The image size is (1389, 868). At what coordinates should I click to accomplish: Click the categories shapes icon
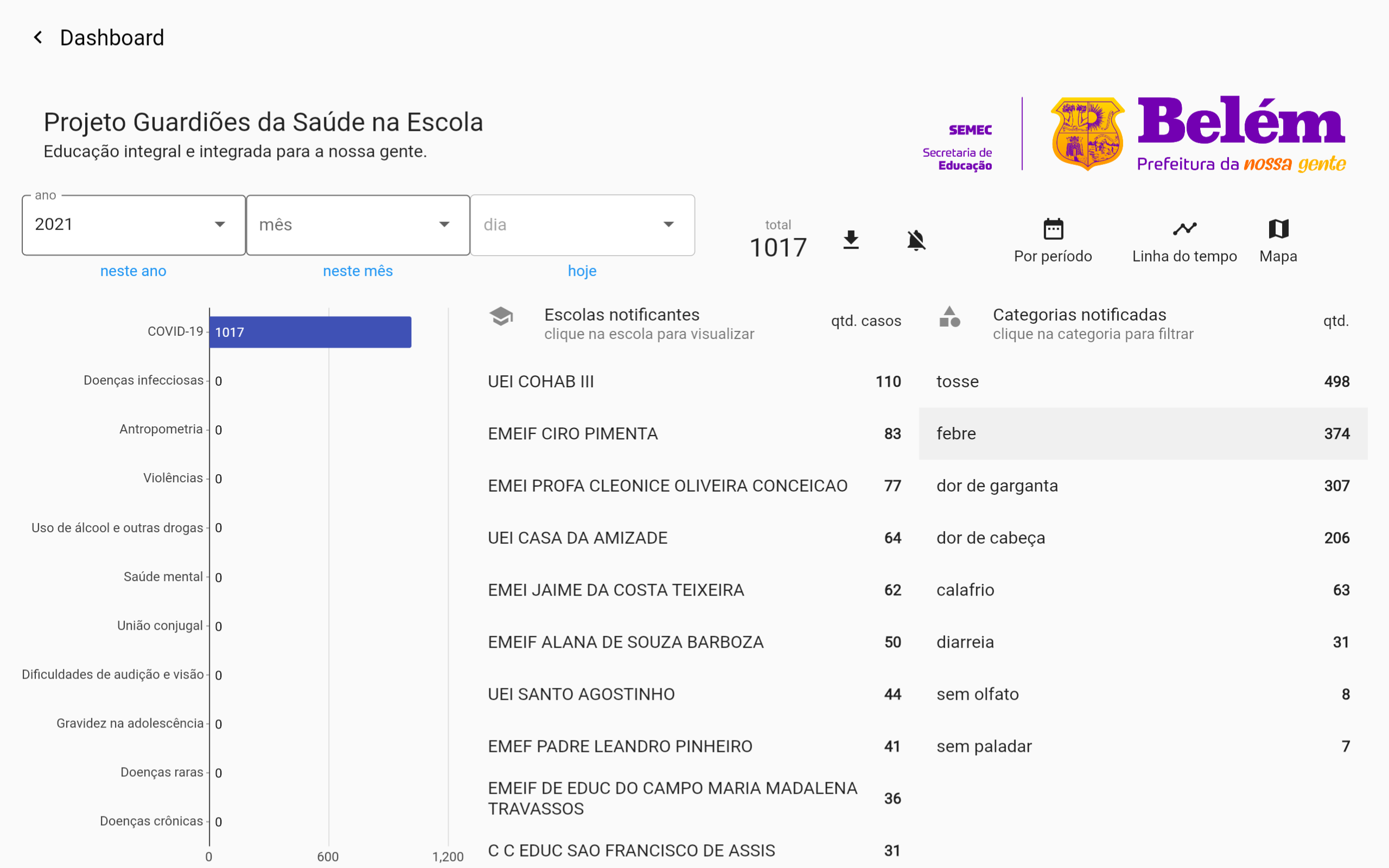(x=950, y=316)
